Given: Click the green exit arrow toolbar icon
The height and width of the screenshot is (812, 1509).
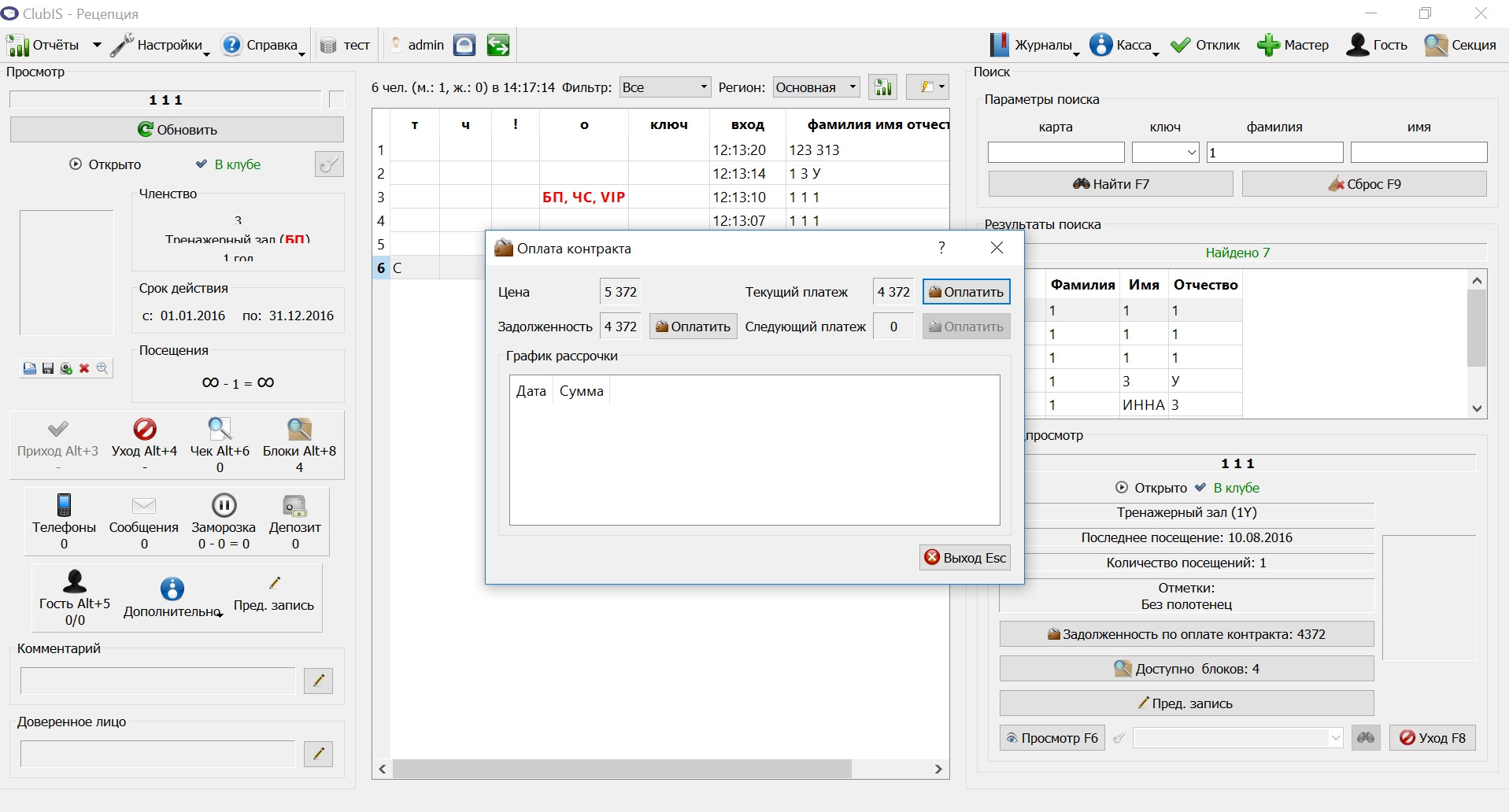Looking at the screenshot, I should (x=497, y=45).
